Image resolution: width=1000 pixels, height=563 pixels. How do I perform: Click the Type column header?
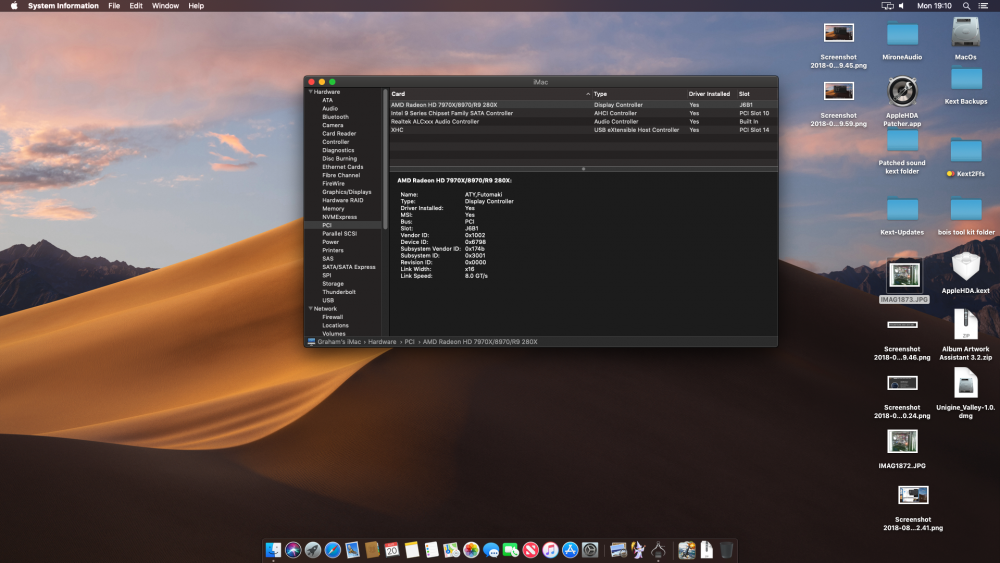click(639, 94)
